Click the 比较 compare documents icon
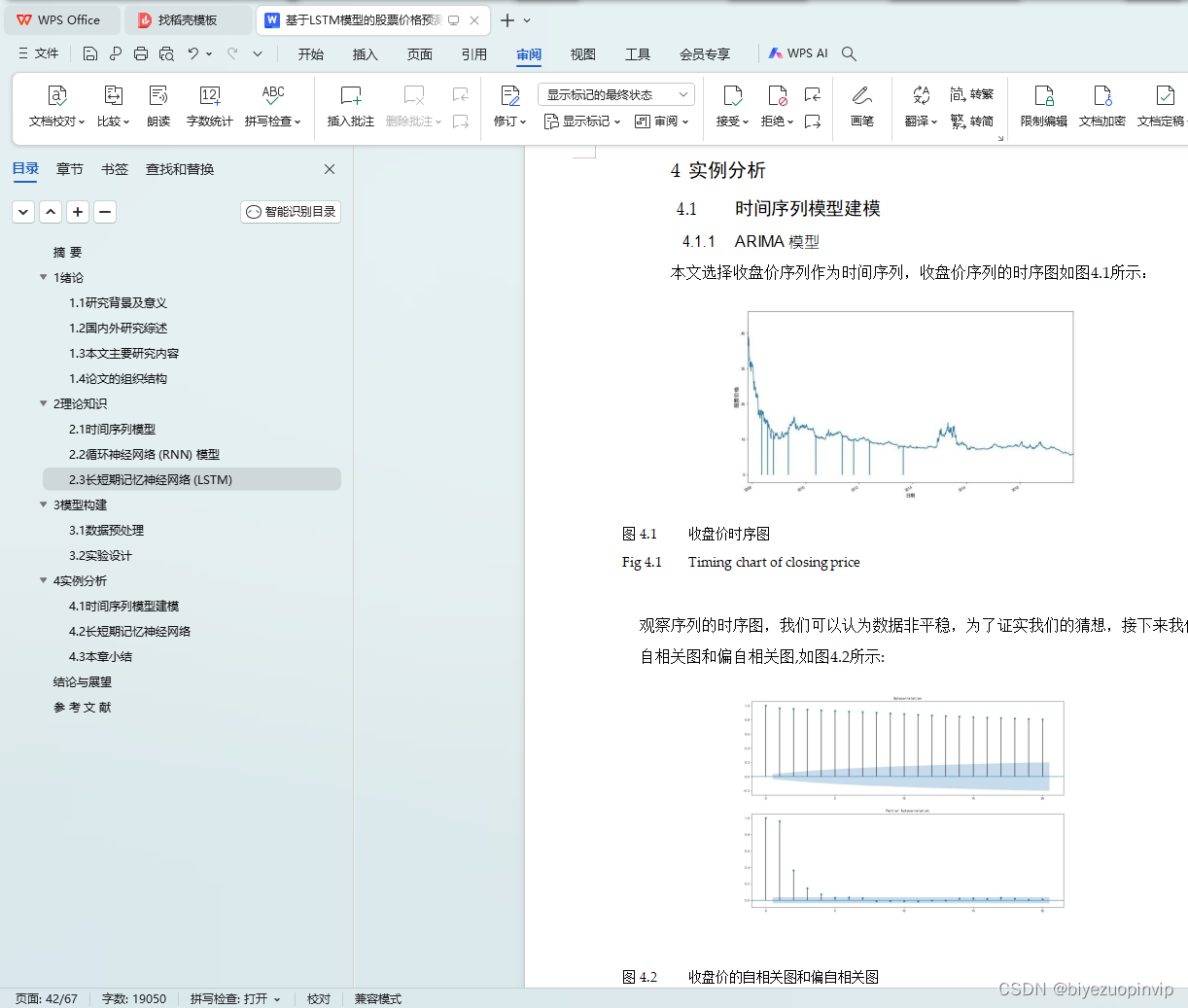The height and width of the screenshot is (1008, 1188). [113, 95]
